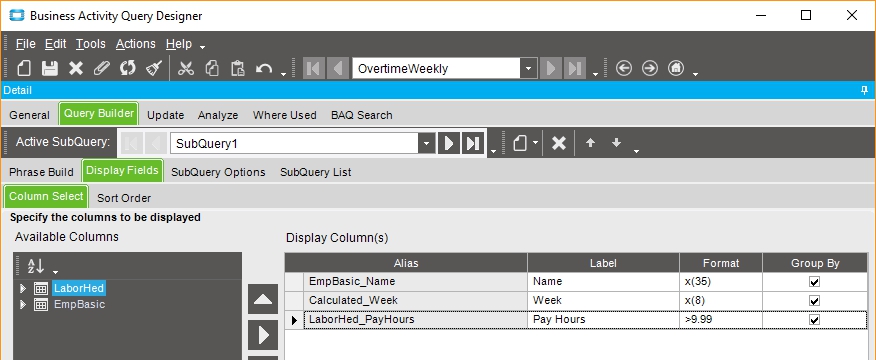This screenshot has width=876, height=360.
Task: Uncheck Group By for Calculated_Week
Action: [x=815, y=301]
